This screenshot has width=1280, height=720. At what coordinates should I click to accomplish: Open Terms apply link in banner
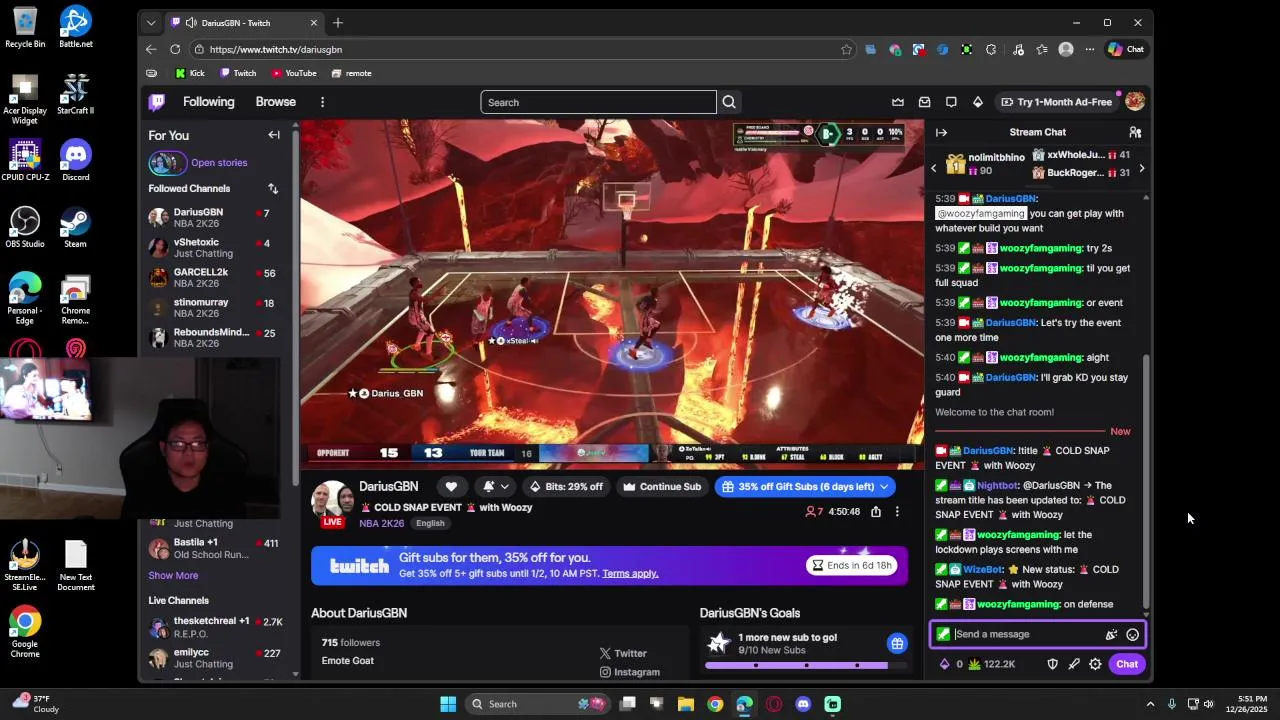(x=630, y=574)
